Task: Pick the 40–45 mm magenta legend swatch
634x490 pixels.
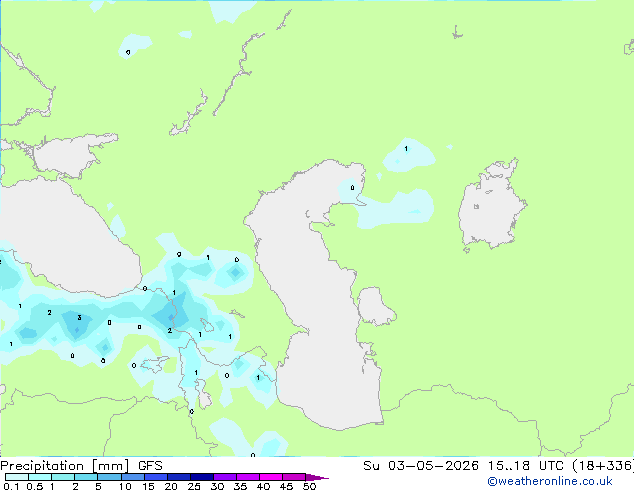Action: pyautogui.click(x=271, y=477)
